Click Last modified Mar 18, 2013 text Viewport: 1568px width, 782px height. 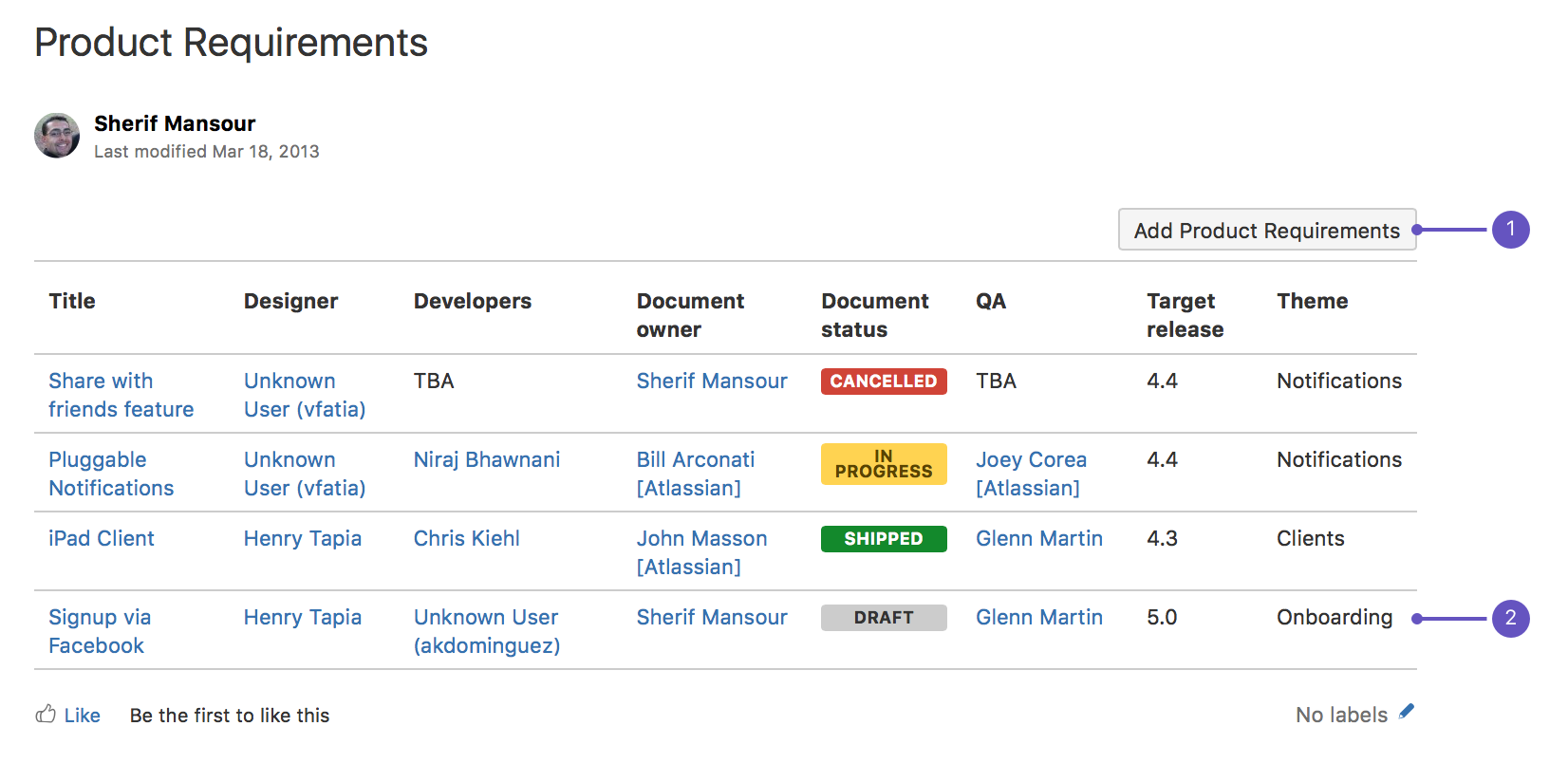(207, 151)
